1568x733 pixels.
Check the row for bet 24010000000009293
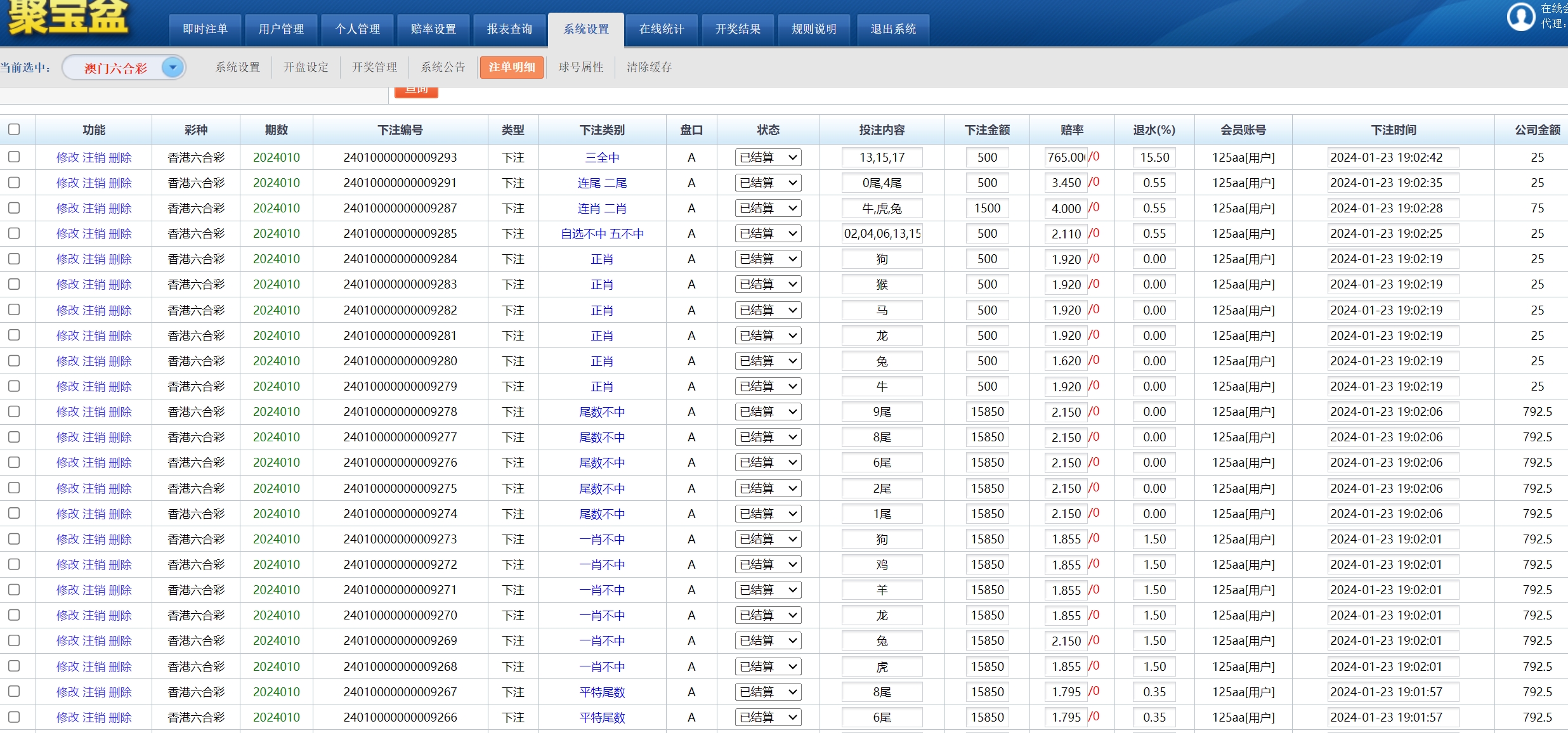(14, 157)
